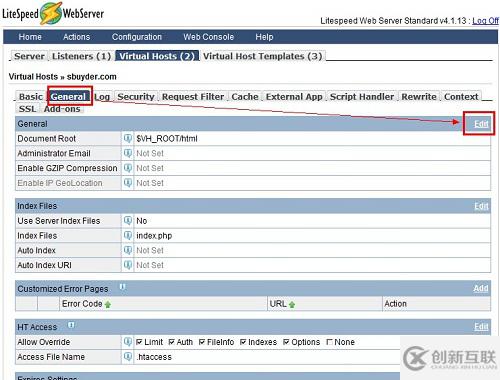This screenshot has height=380, width=500.
Task: Open the Context tab
Action: pos(461,97)
